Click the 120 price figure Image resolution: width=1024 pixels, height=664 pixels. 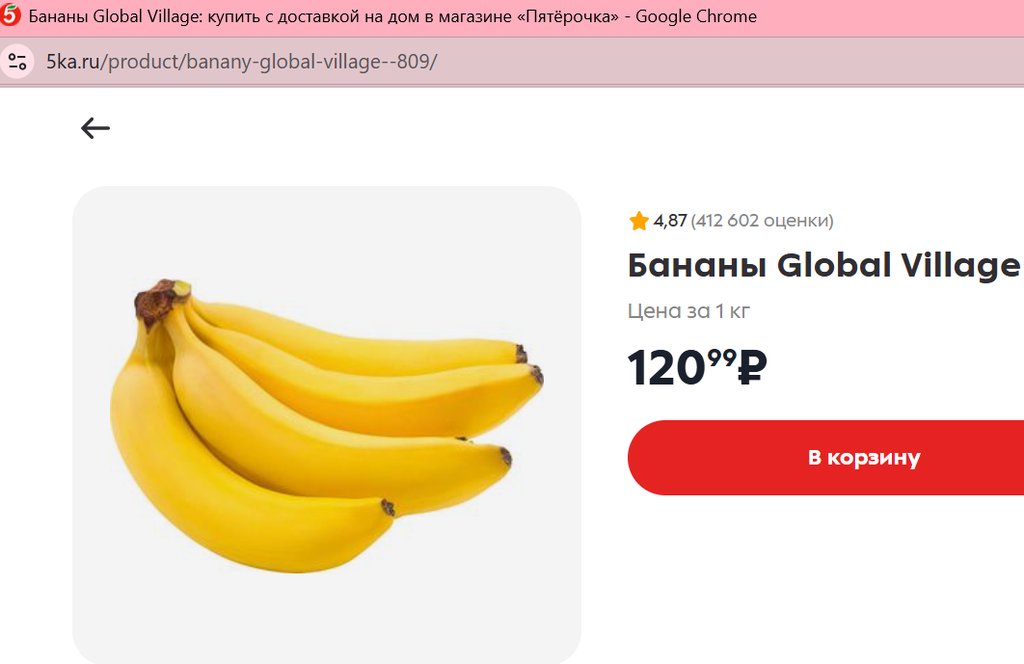click(666, 368)
